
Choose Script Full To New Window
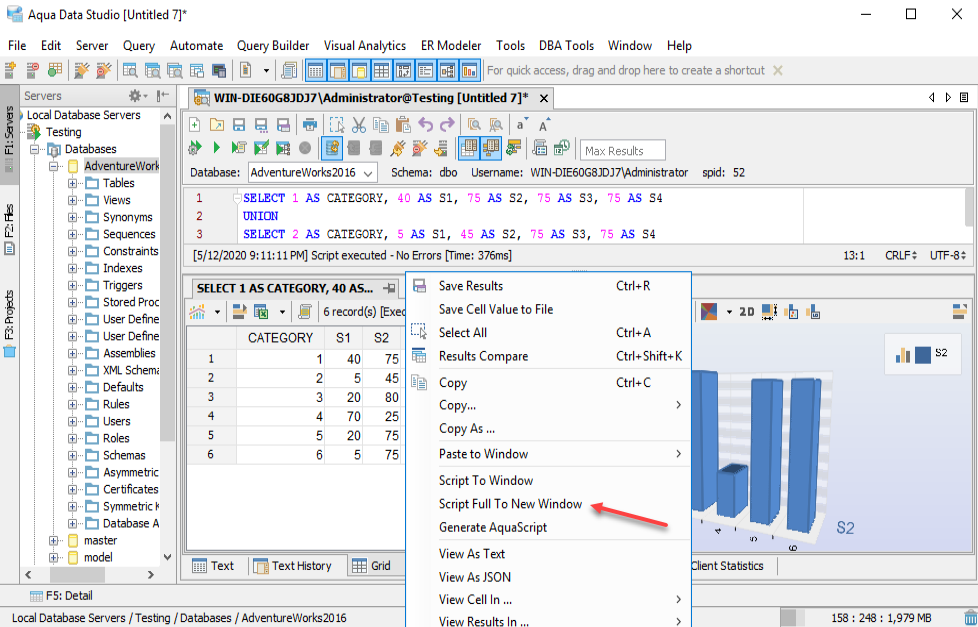(x=510, y=504)
